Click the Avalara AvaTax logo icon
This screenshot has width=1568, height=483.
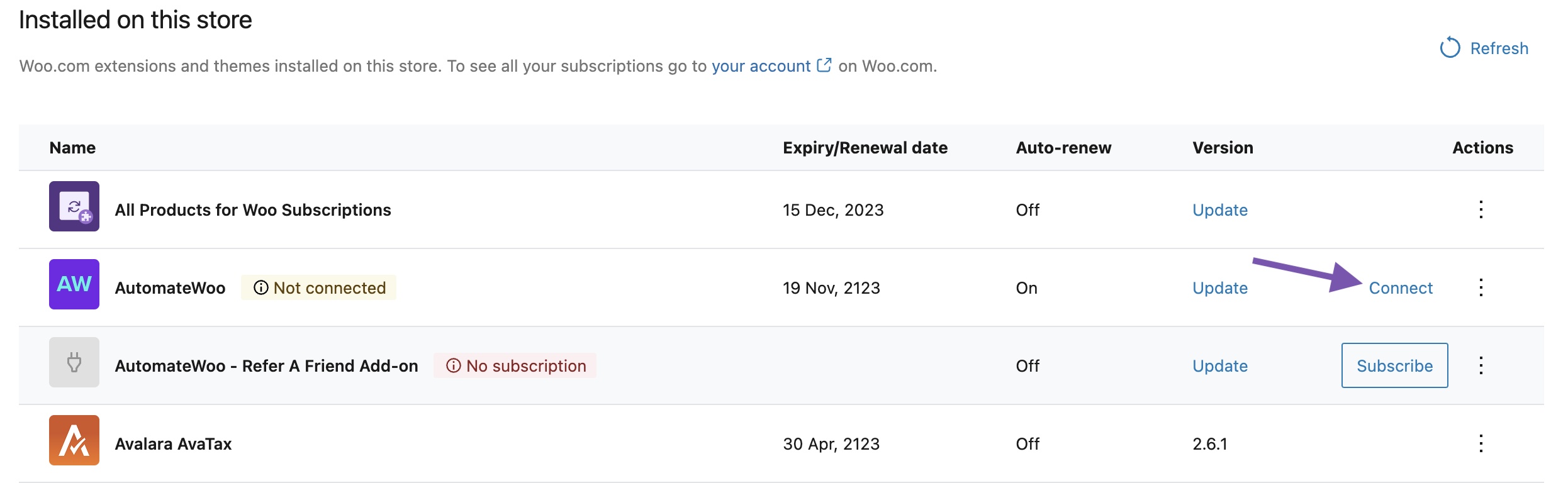click(74, 442)
